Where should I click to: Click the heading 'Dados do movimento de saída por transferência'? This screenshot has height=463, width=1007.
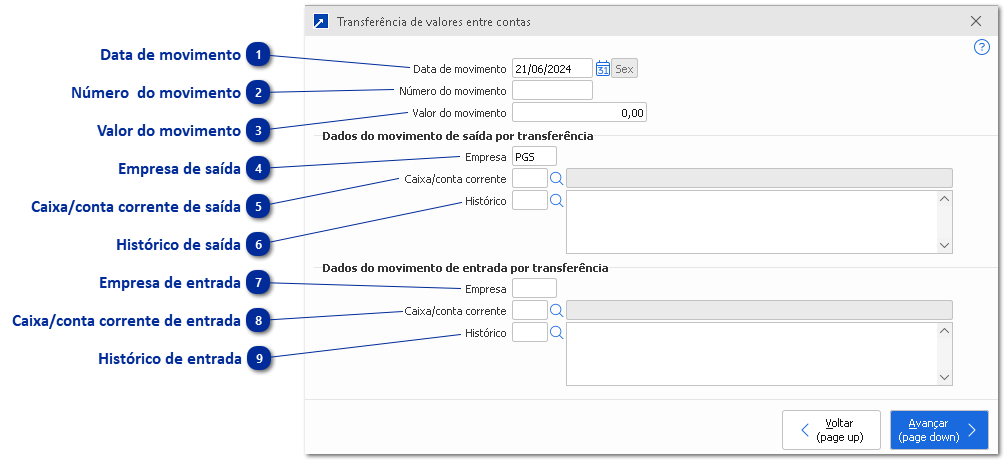coord(457,135)
